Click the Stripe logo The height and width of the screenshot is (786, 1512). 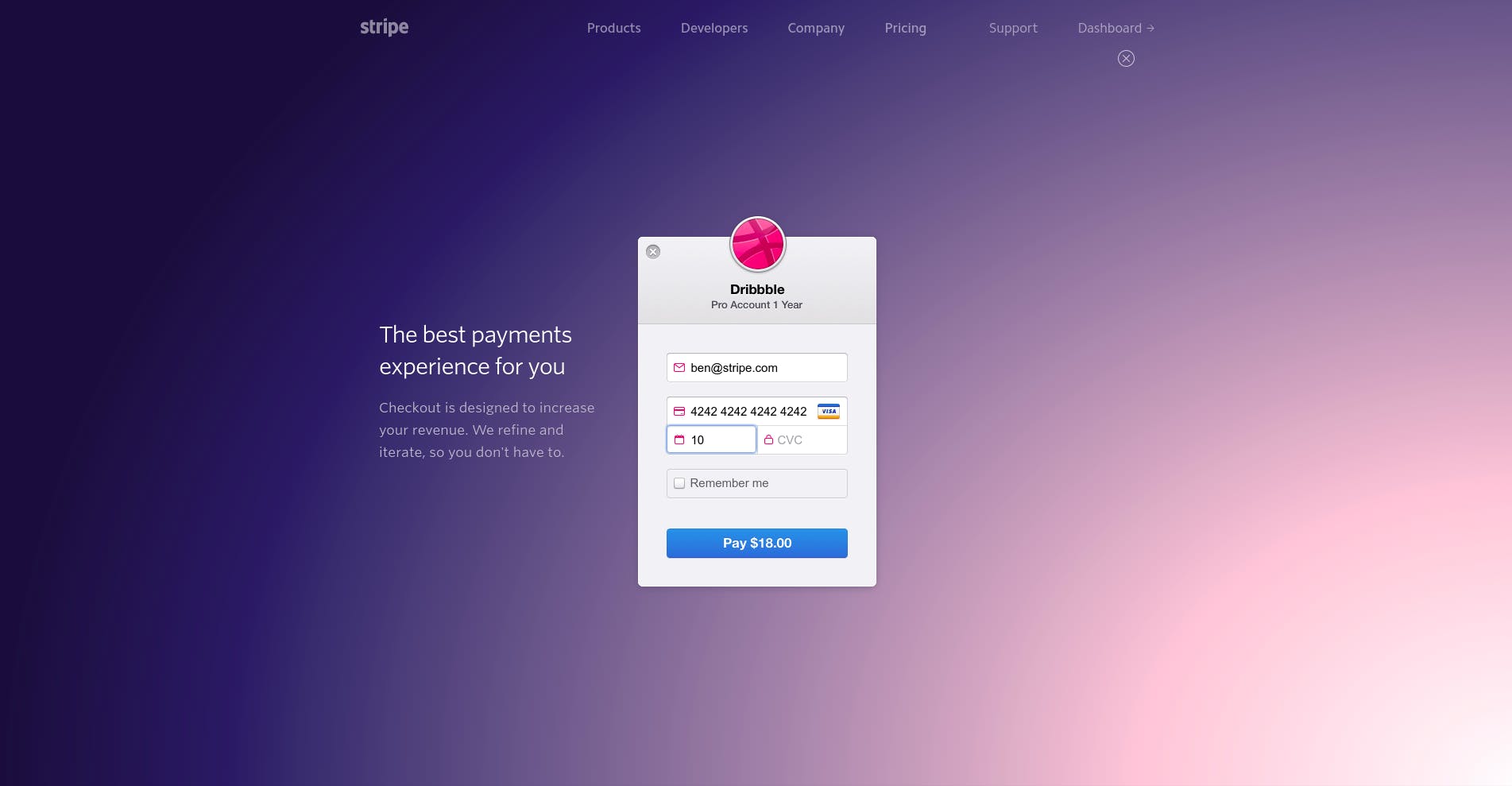click(x=384, y=27)
